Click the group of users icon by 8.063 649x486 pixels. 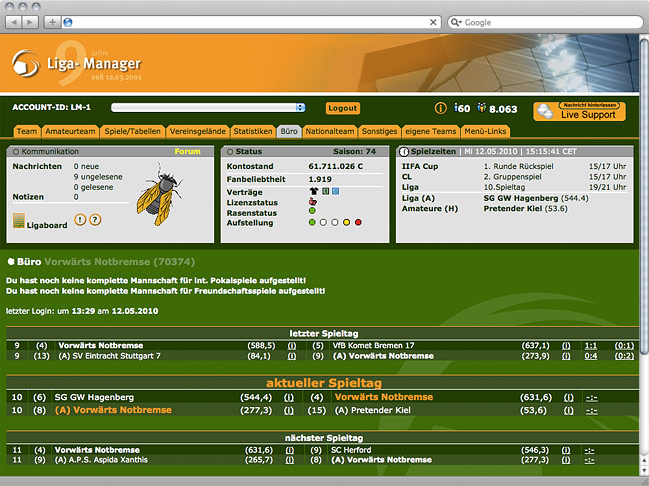pos(481,108)
